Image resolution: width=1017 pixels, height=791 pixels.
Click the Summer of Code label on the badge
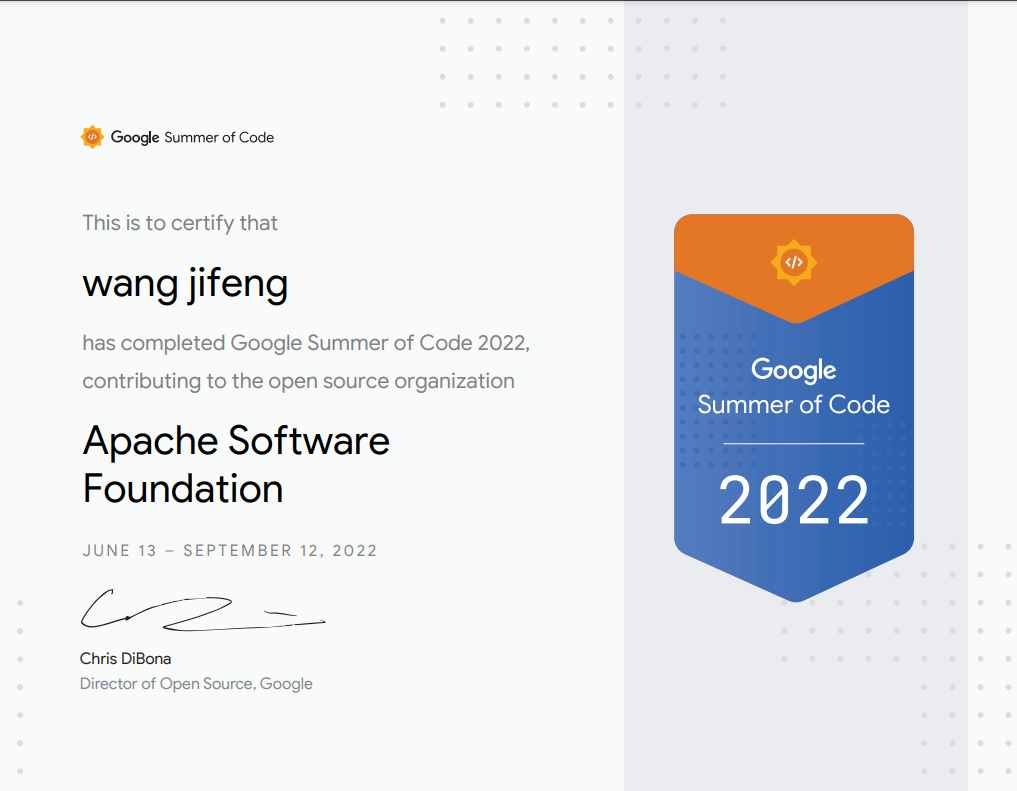[x=793, y=405]
